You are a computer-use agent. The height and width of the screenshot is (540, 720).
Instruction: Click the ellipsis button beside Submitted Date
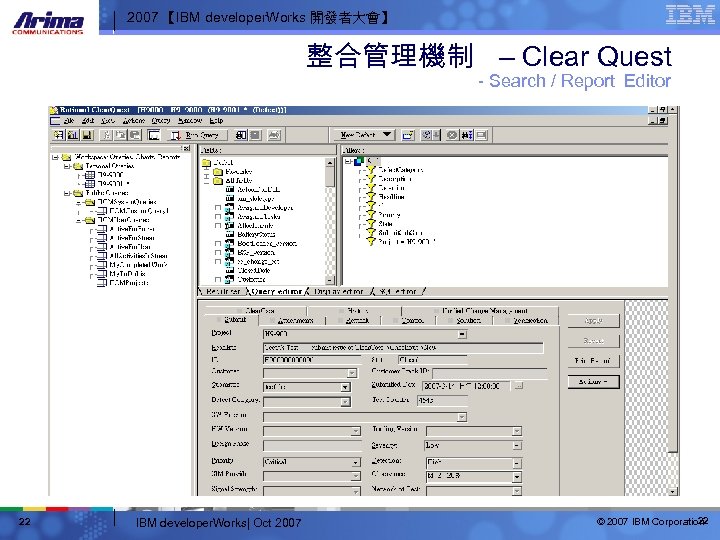point(518,386)
